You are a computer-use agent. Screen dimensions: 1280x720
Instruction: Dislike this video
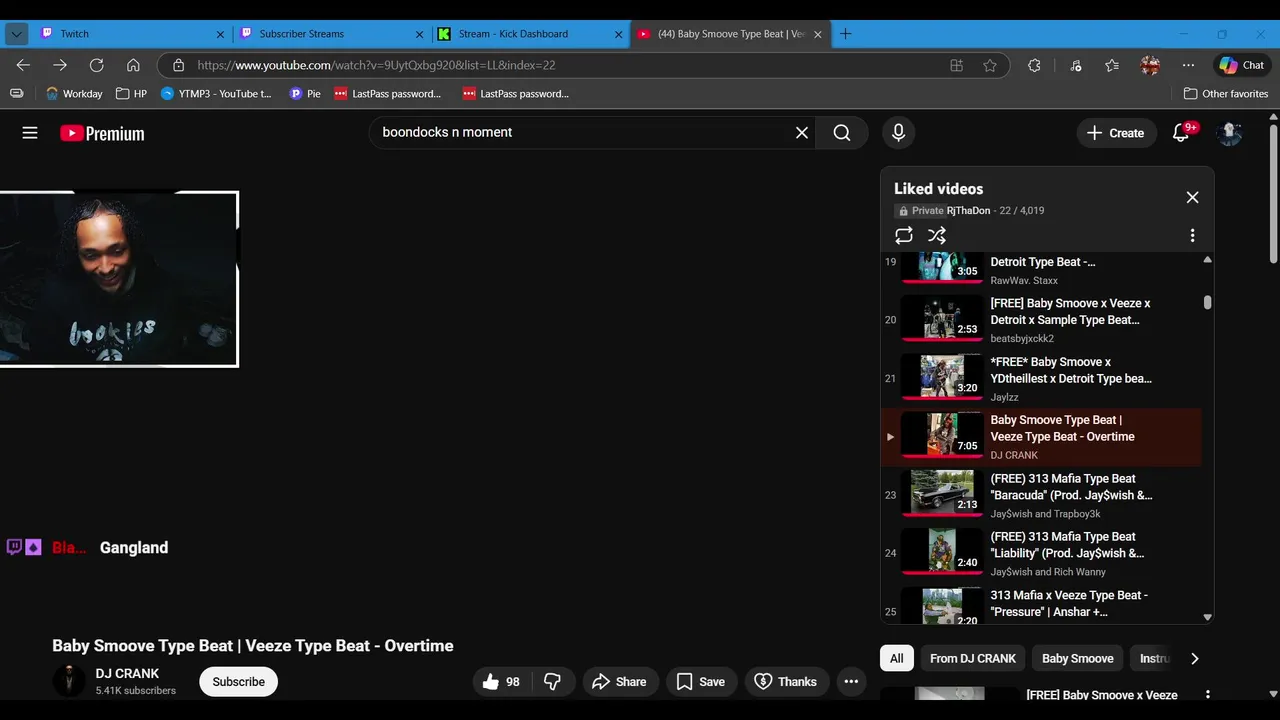click(x=553, y=682)
